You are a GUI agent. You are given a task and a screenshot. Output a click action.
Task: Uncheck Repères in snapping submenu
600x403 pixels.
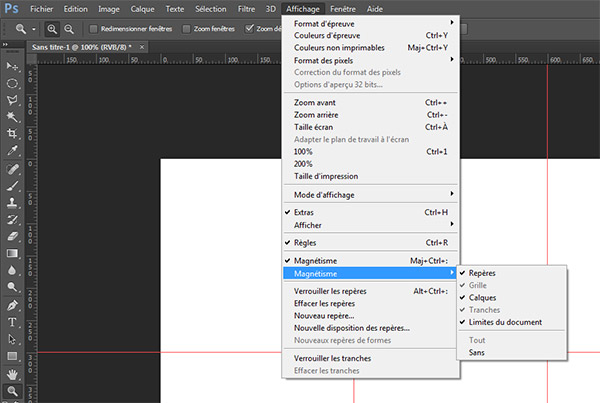pyautogui.click(x=512, y=273)
